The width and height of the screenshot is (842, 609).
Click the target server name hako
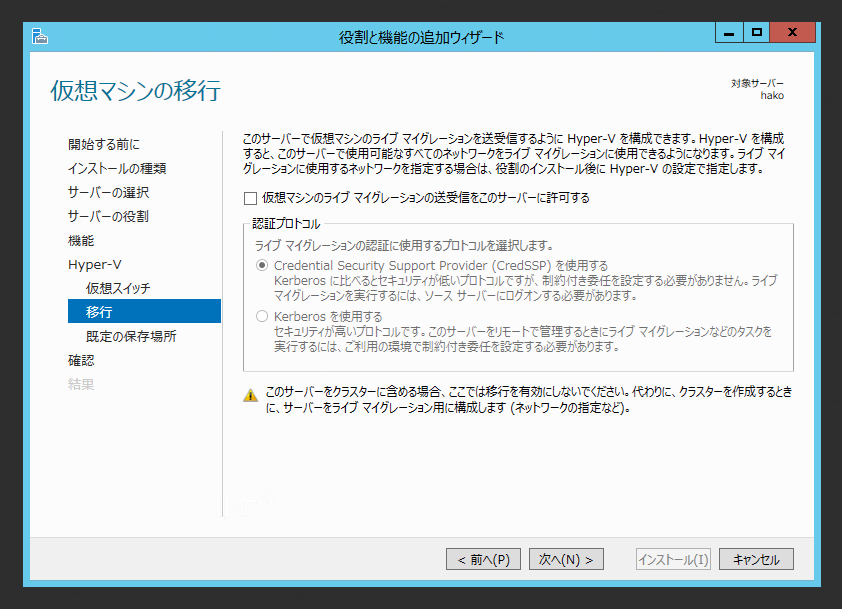tap(772, 96)
